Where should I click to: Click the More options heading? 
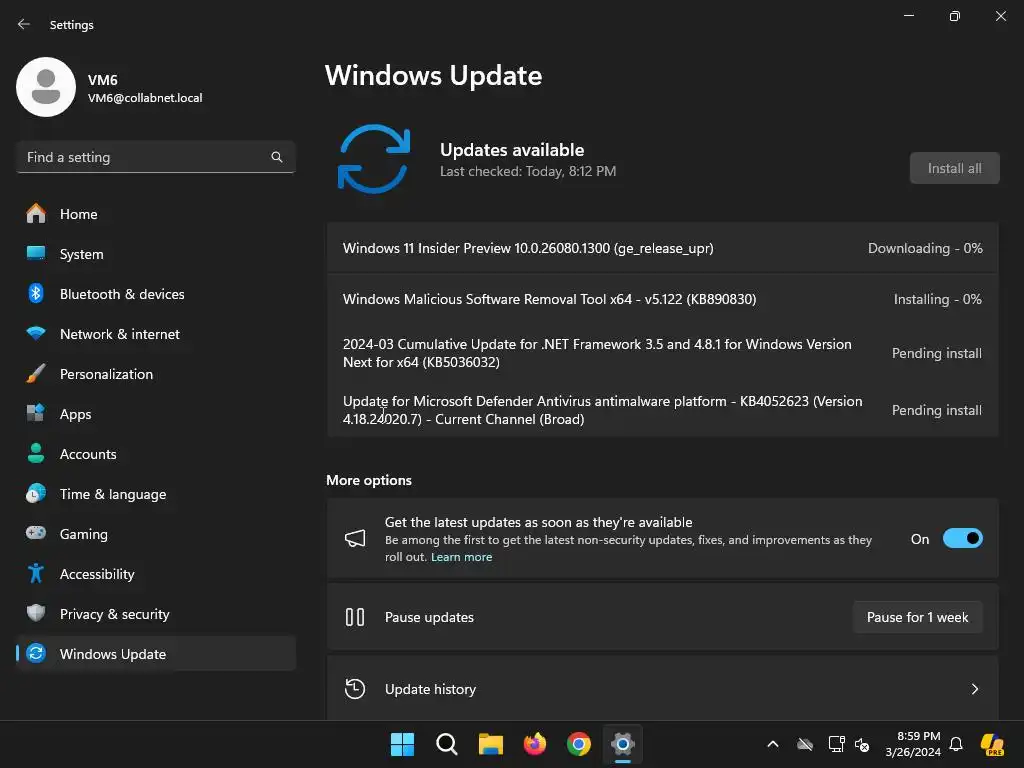coord(369,480)
